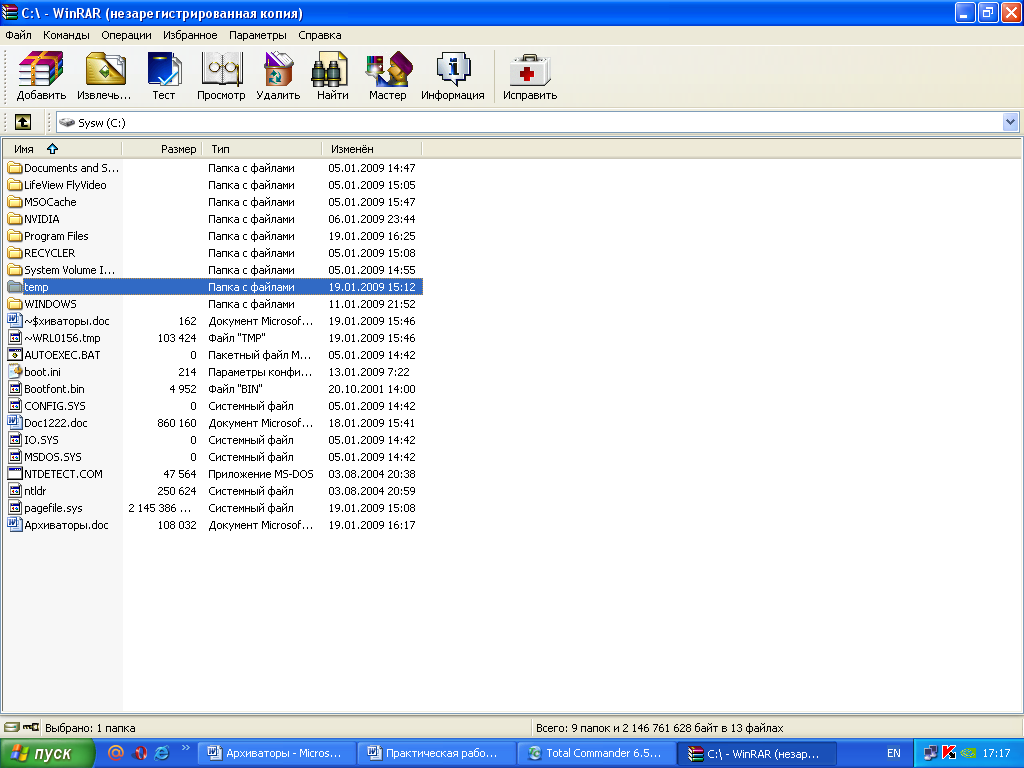The height and width of the screenshot is (768, 1024).
Task: Click the NTDETECT.COM application icon
Action: (x=14, y=473)
